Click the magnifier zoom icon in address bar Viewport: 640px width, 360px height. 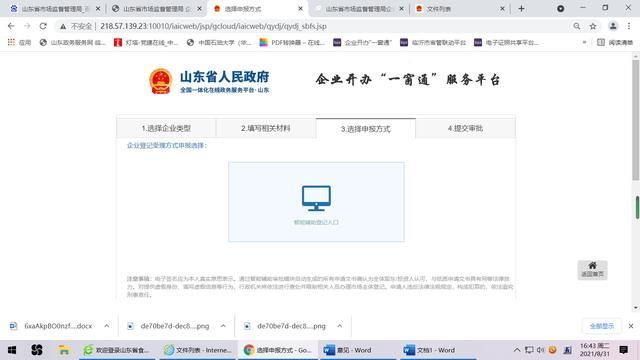pyautogui.click(x=577, y=26)
